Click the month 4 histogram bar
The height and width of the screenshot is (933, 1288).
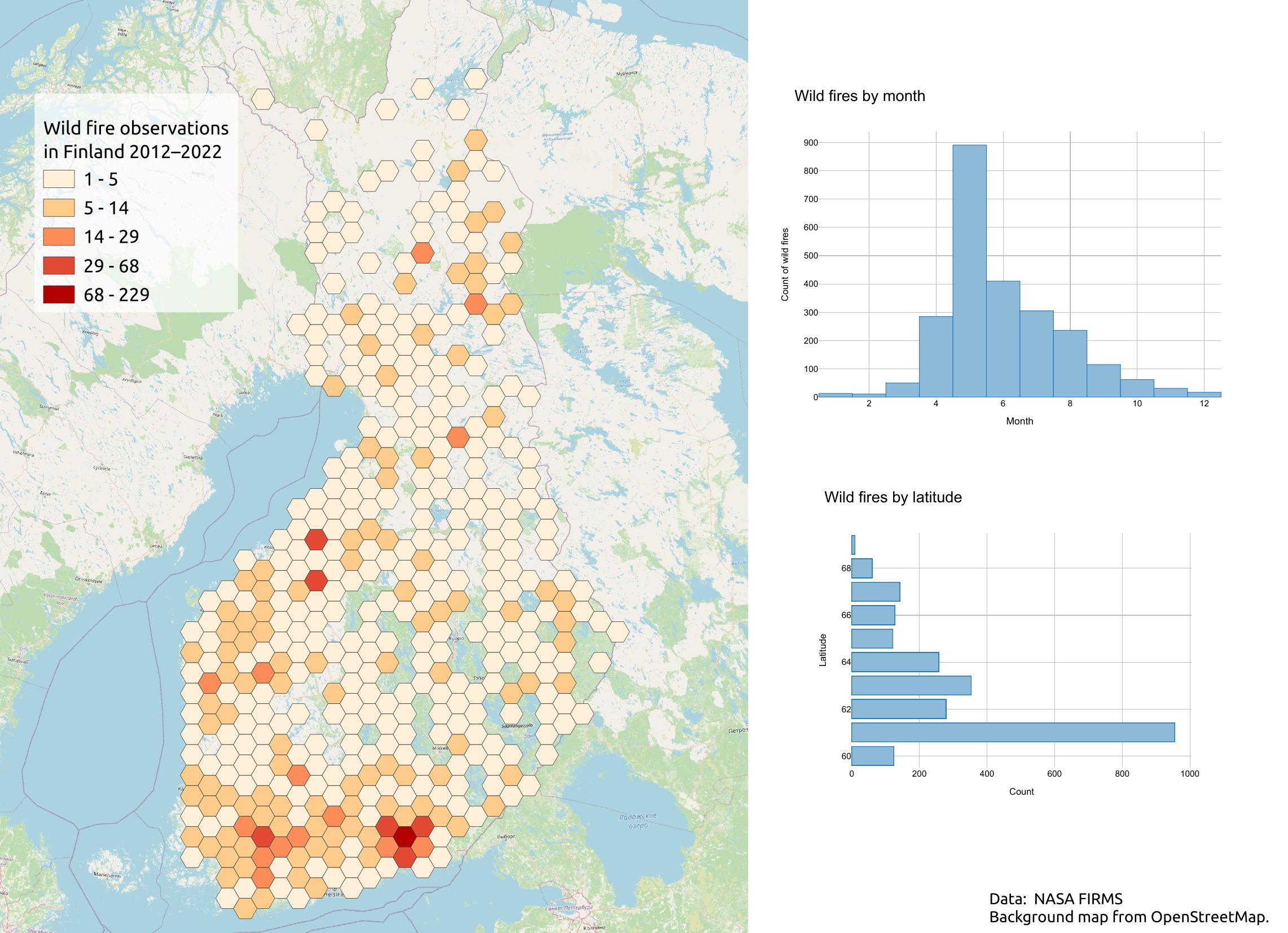coord(936,357)
